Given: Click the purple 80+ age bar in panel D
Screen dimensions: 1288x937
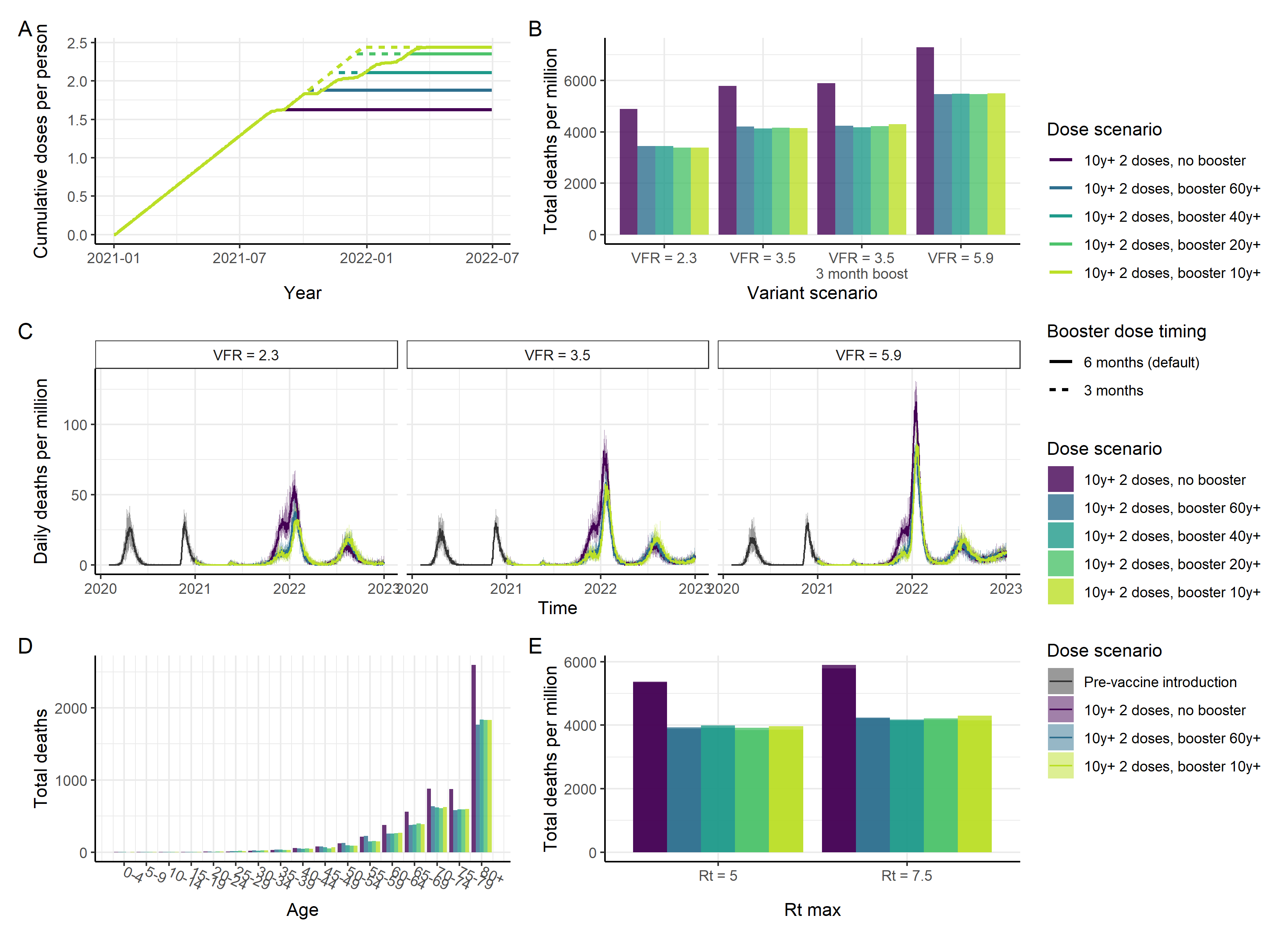Looking at the screenshot, I should pyautogui.click(x=473, y=759).
